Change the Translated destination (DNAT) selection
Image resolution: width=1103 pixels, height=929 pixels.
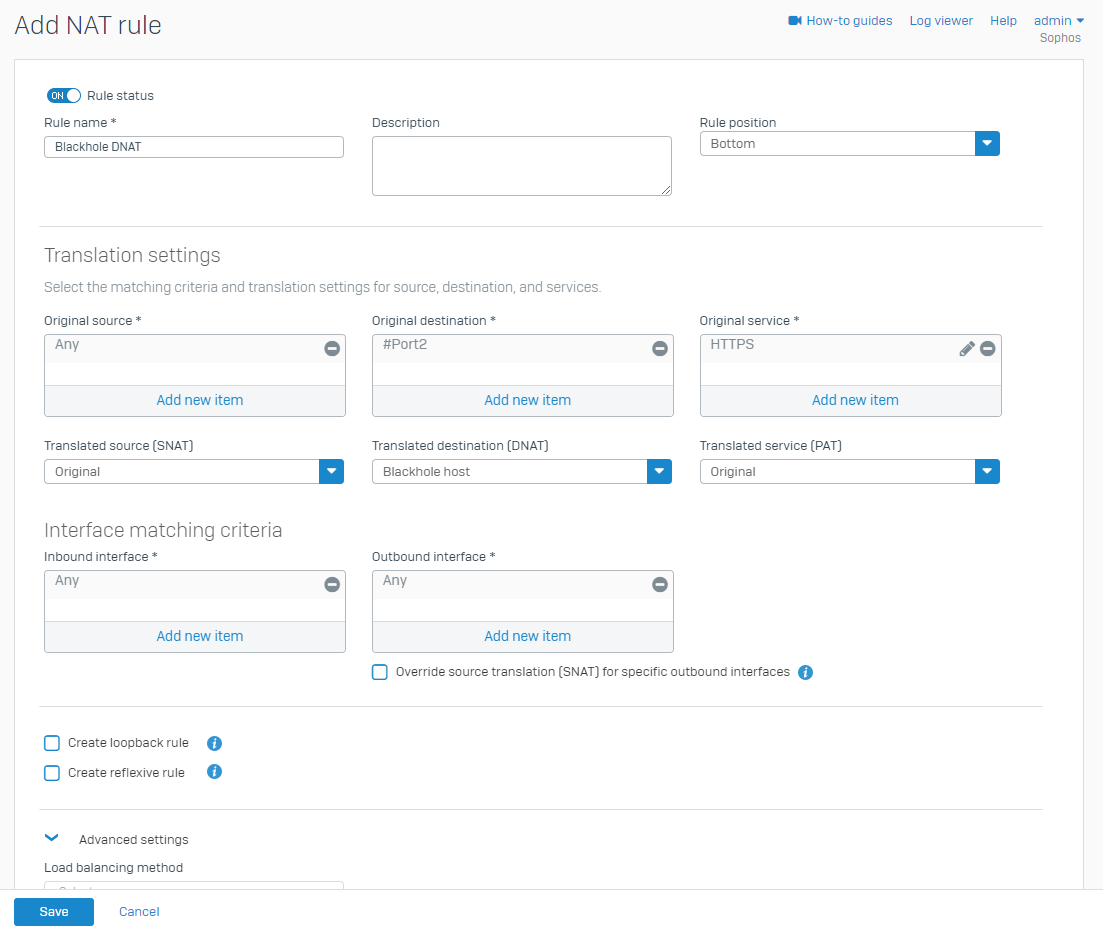tap(659, 471)
